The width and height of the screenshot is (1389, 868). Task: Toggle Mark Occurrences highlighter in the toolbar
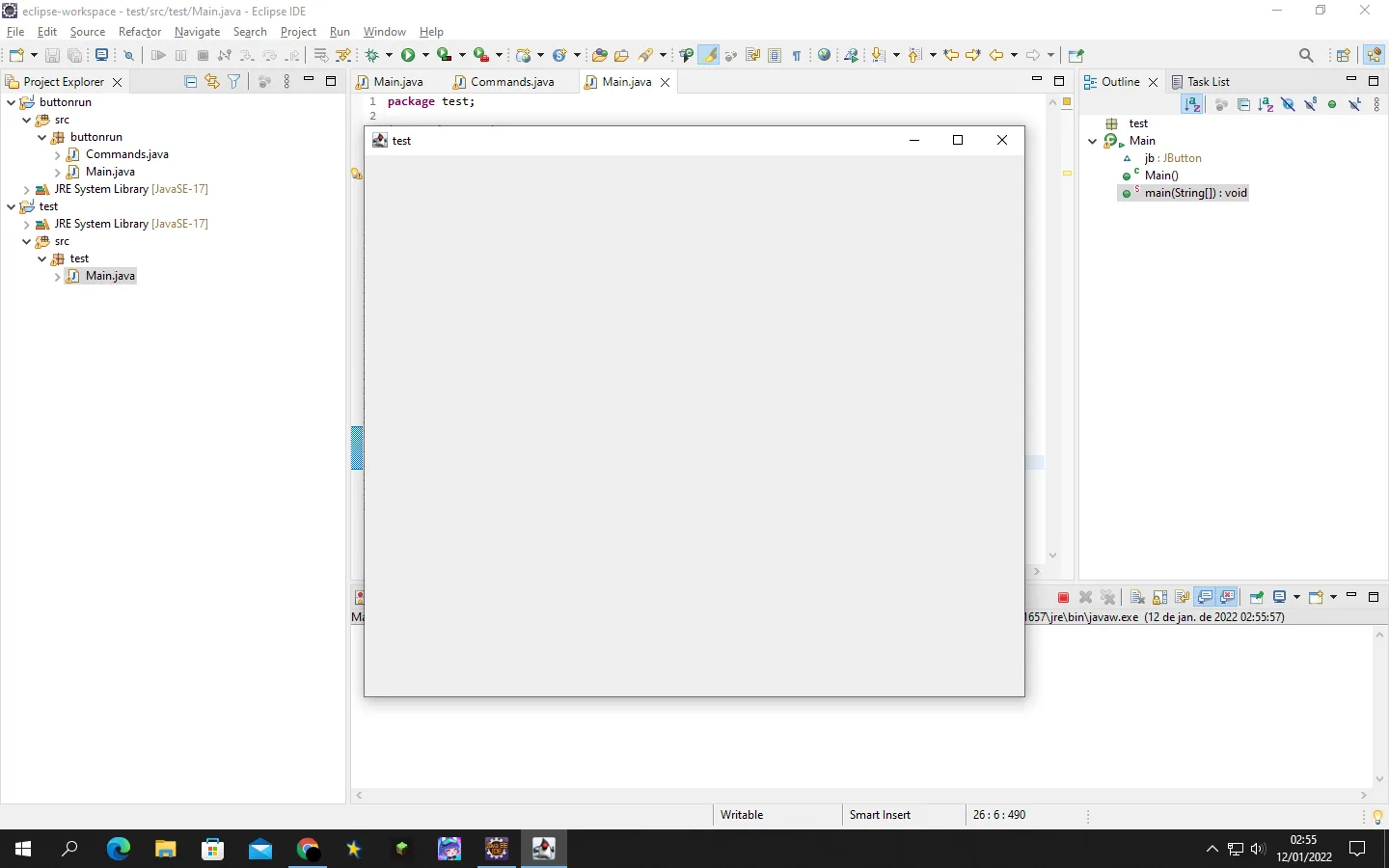[709, 55]
